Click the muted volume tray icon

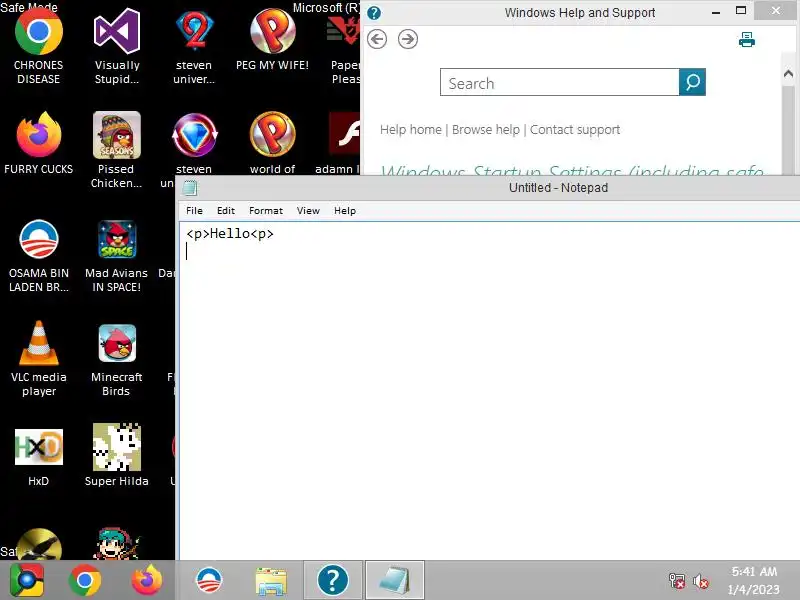[x=701, y=581]
